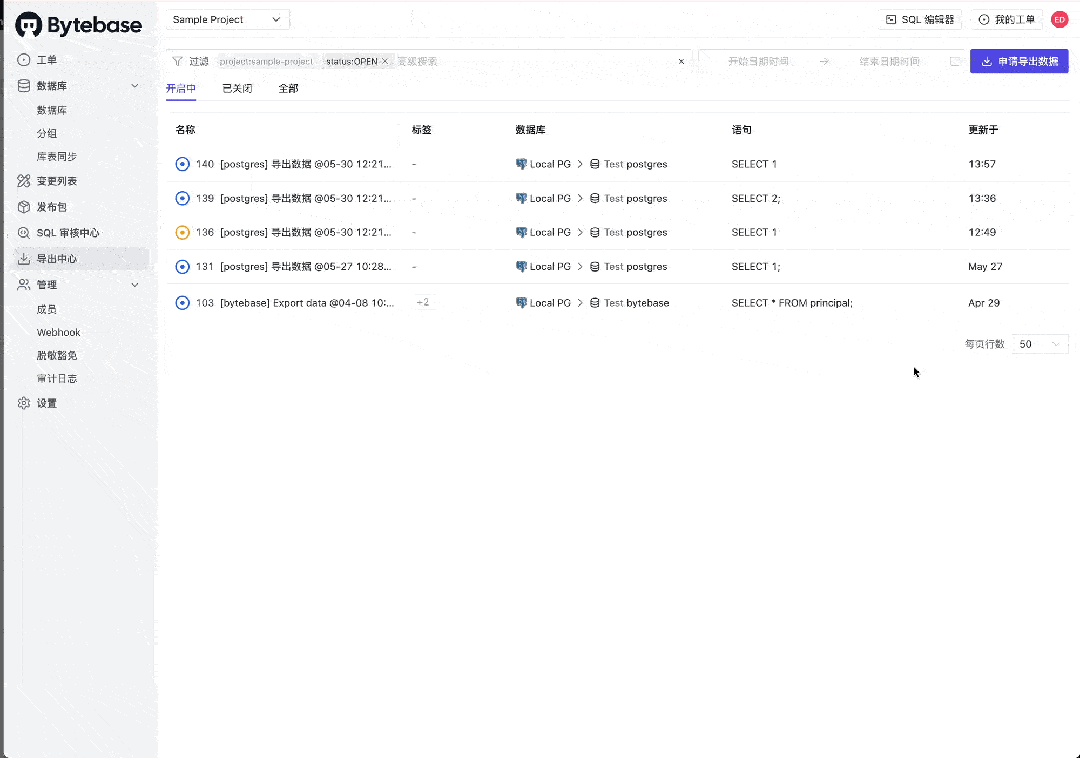Screen dimensions: 1080x758
Task: Click 'Test bytebase' database name
Action: pos(636,303)
